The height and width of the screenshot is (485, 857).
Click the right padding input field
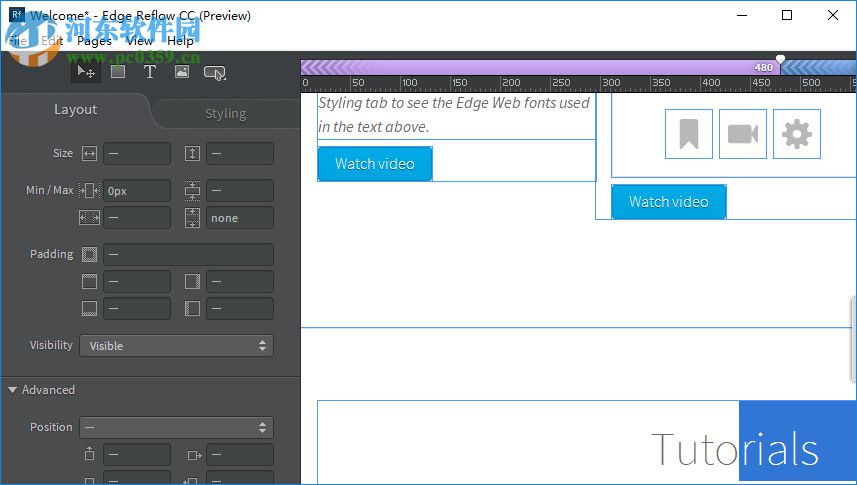(240, 282)
